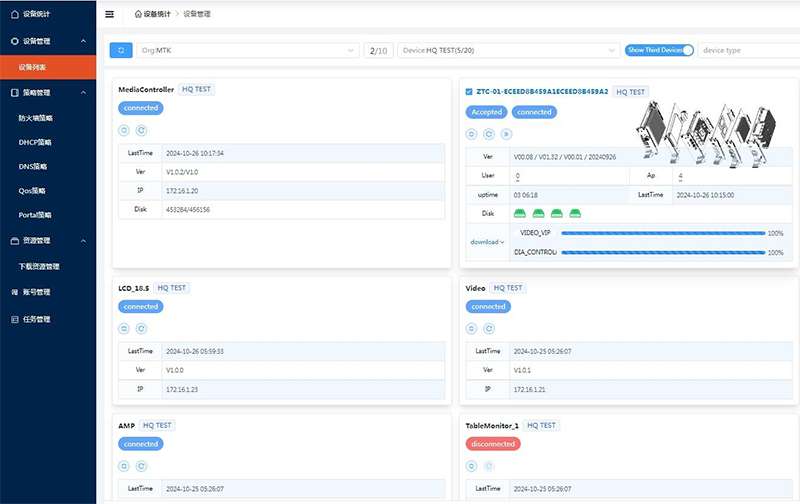Click the refresh arrow icon on LCD_18.5 card
The height and width of the screenshot is (504, 800).
pyautogui.click(x=141, y=329)
